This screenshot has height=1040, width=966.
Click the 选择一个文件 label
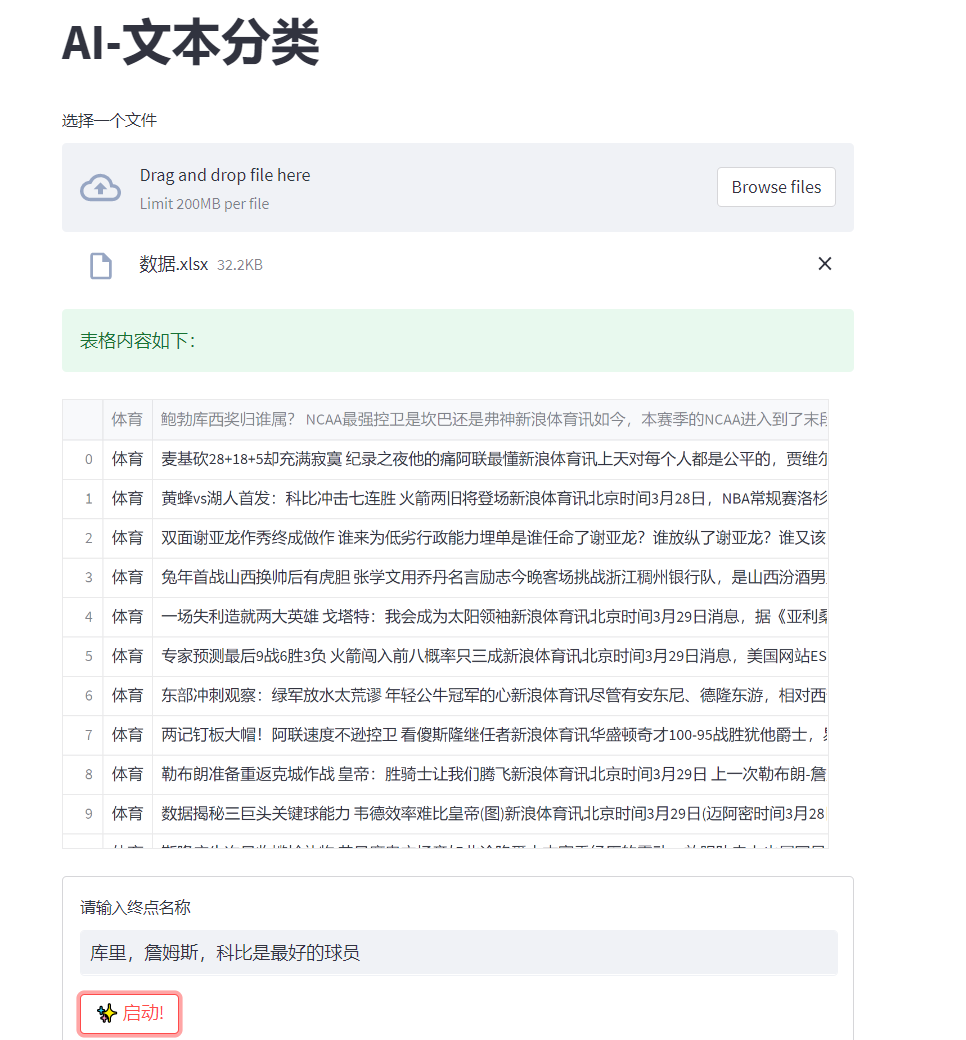(x=109, y=120)
